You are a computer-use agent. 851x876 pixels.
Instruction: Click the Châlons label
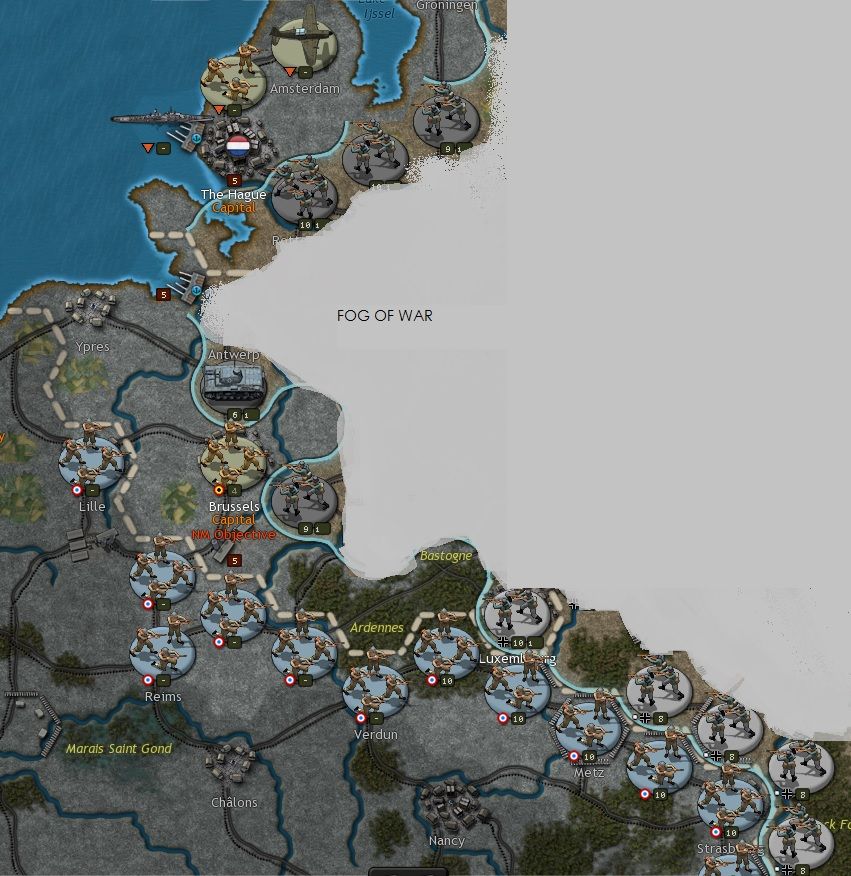(234, 802)
